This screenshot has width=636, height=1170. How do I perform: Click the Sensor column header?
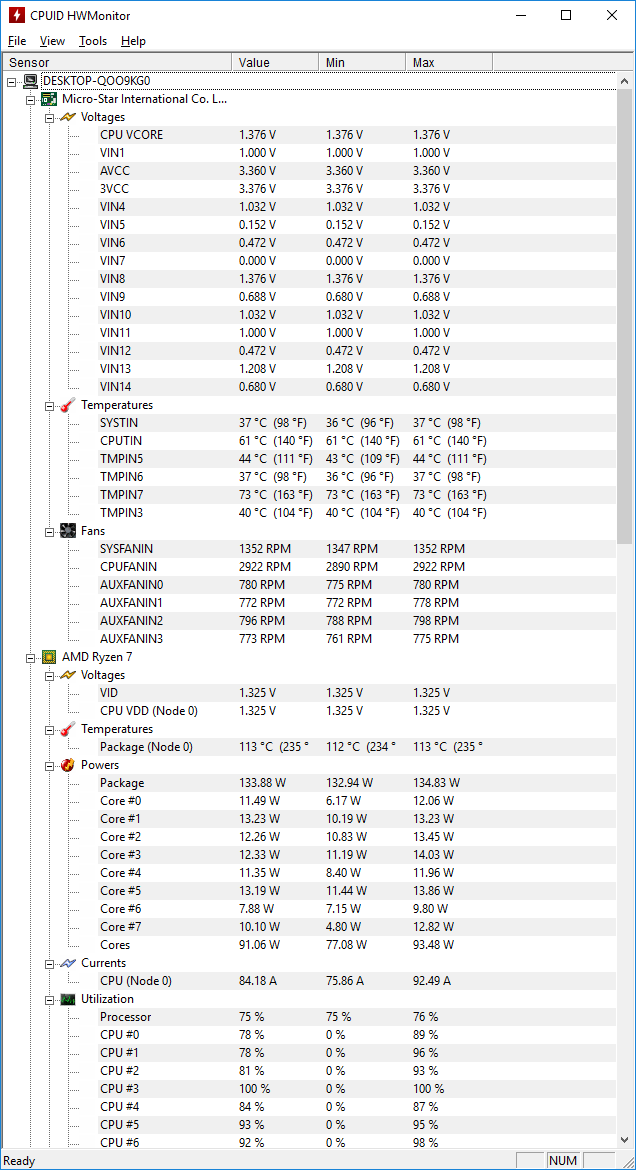(x=118, y=63)
